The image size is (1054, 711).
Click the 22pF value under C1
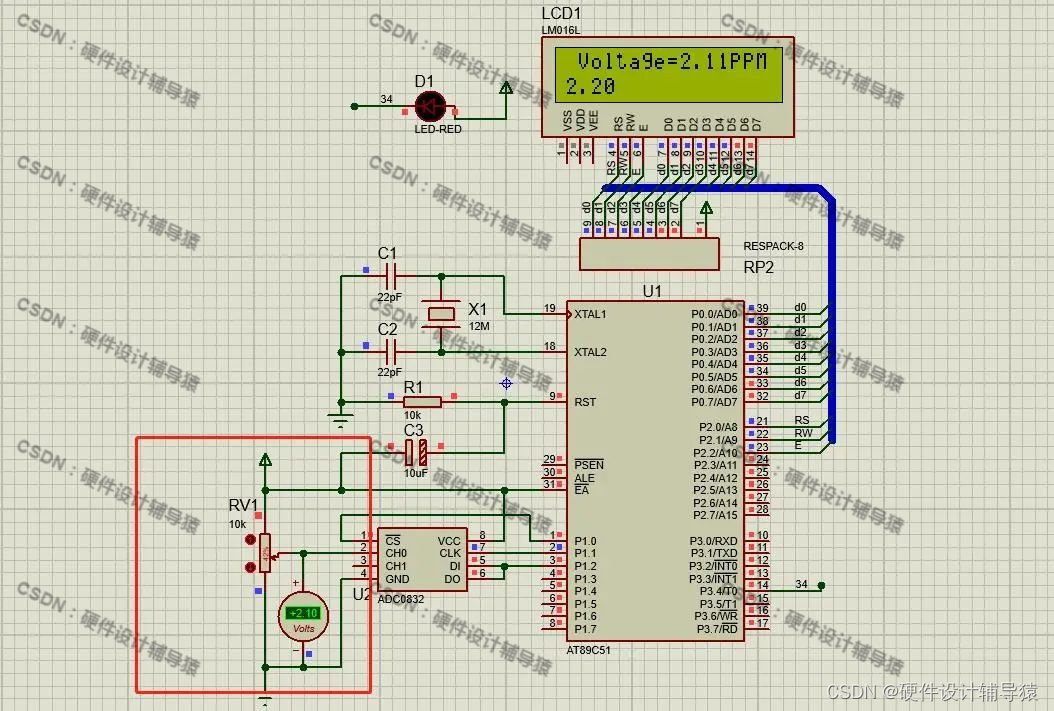[x=389, y=296]
